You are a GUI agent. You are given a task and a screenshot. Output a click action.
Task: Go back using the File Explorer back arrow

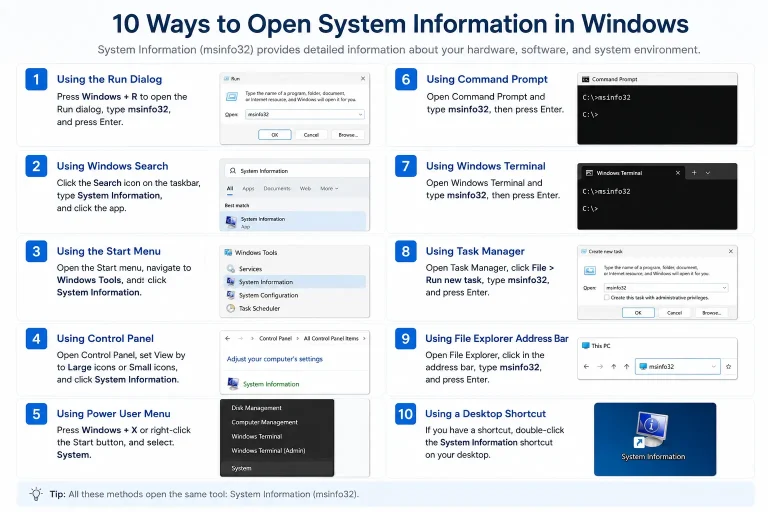tap(586, 366)
